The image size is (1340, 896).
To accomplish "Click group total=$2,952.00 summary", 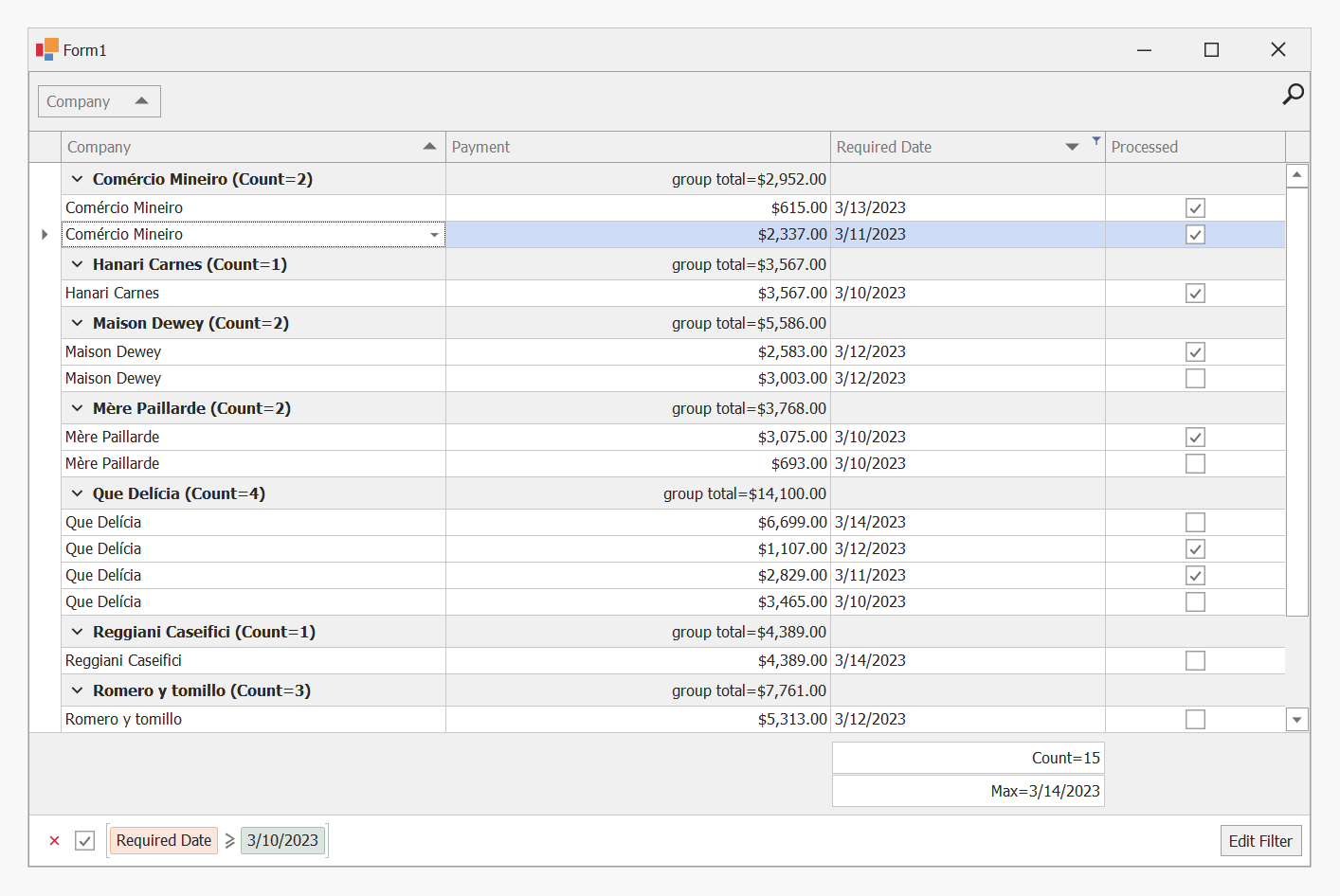I will [x=749, y=179].
